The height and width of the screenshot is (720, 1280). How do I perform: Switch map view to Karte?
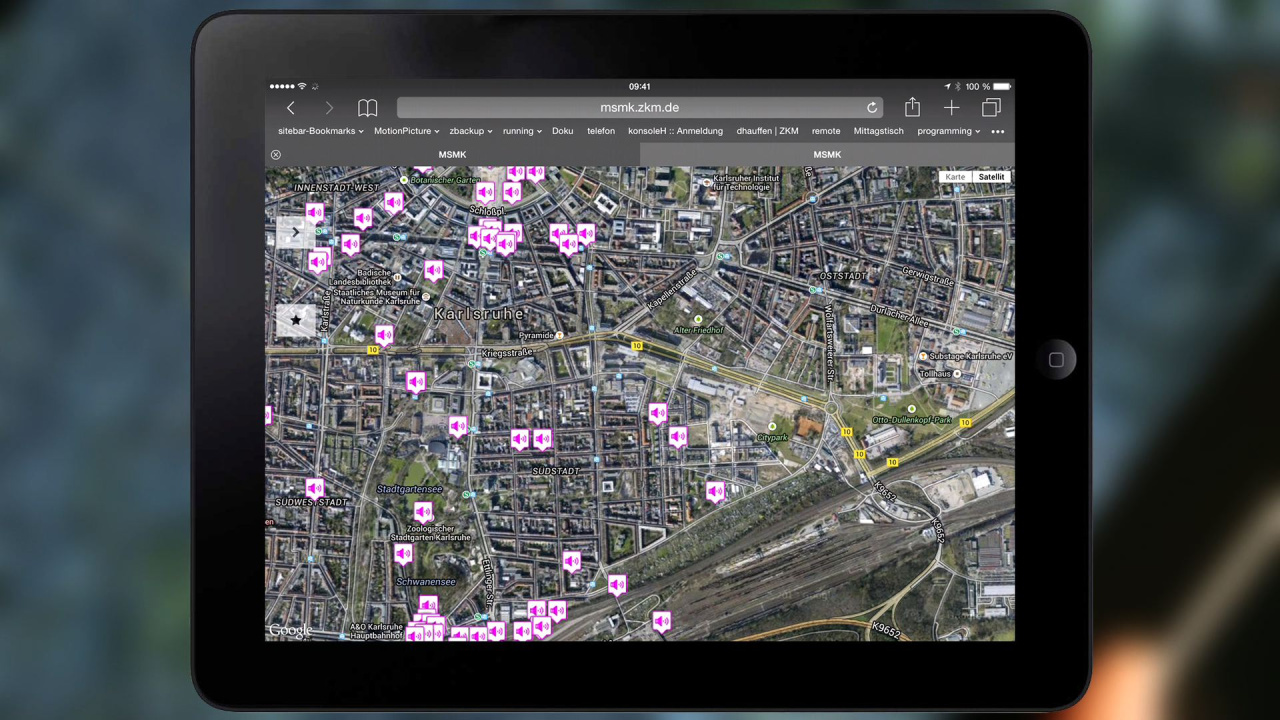(955, 177)
